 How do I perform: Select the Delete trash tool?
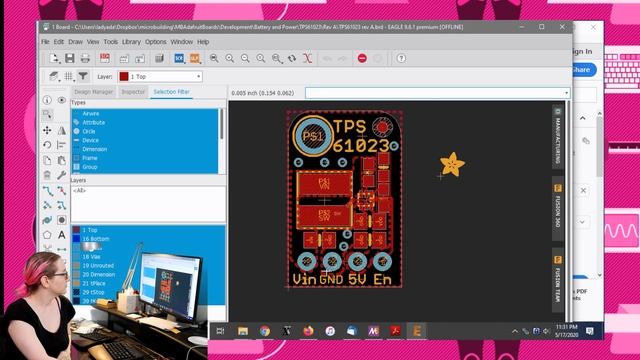coord(47,175)
